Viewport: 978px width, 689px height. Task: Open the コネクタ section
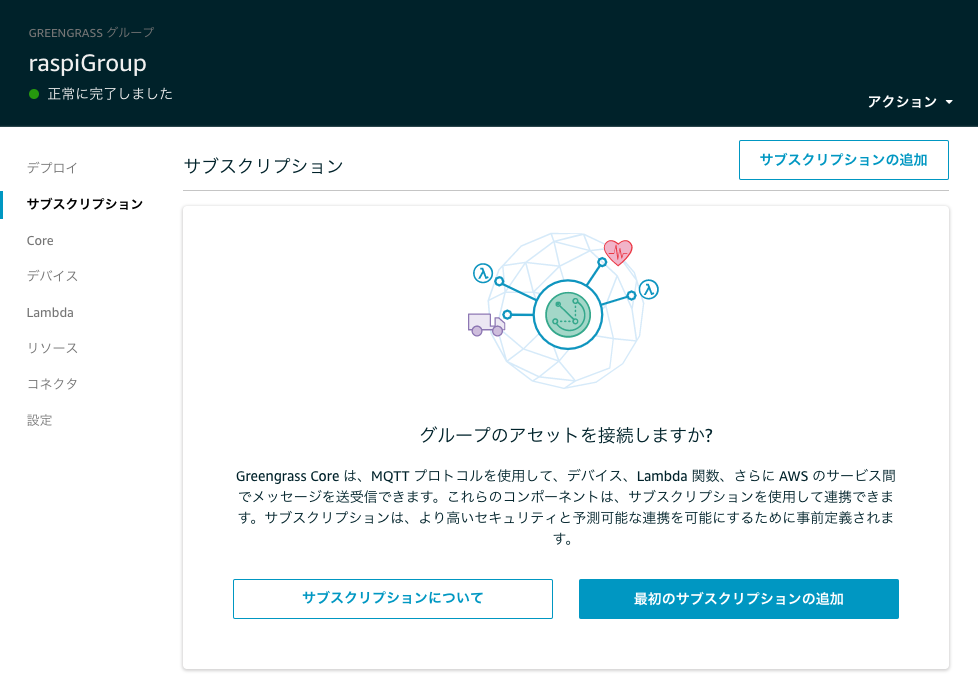coord(52,383)
